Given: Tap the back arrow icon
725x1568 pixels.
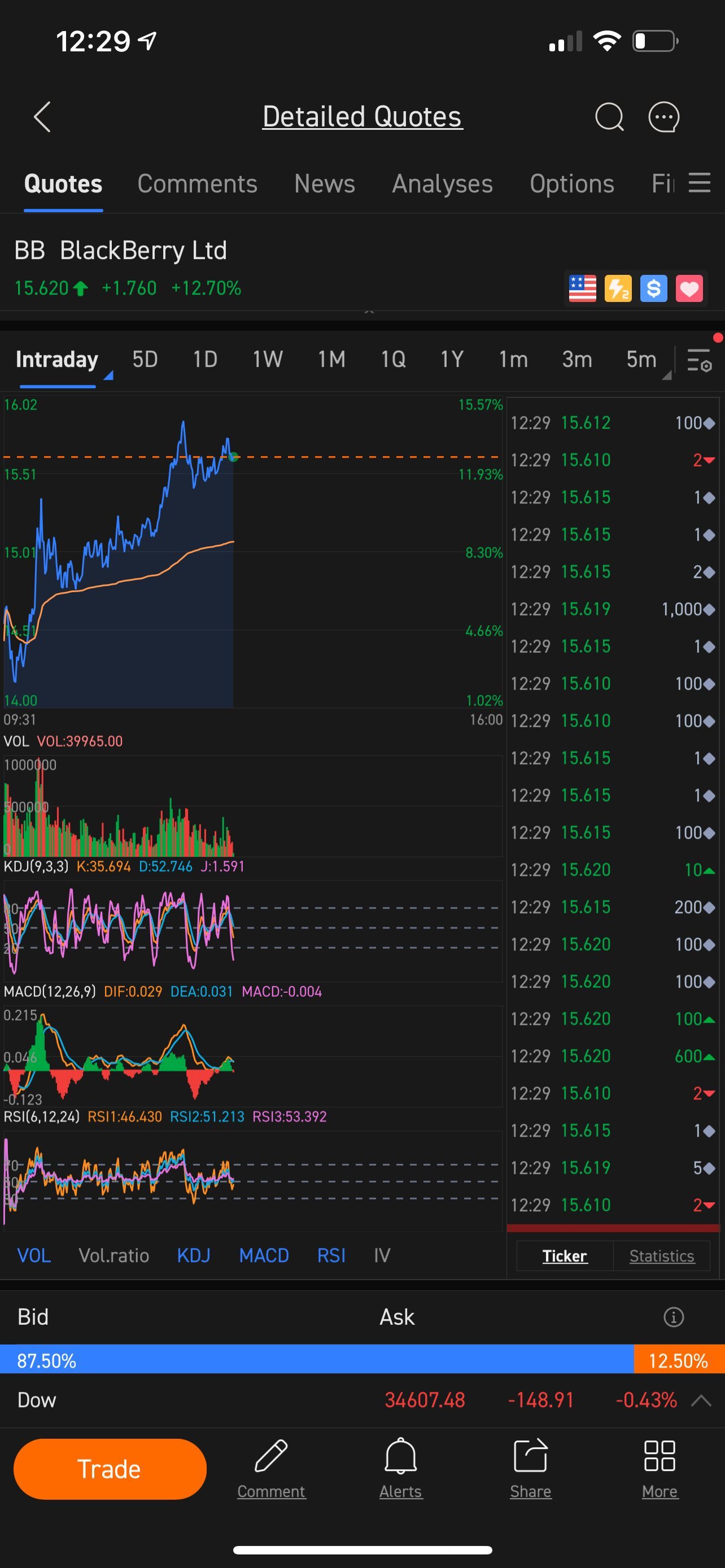Looking at the screenshot, I should (42, 117).
